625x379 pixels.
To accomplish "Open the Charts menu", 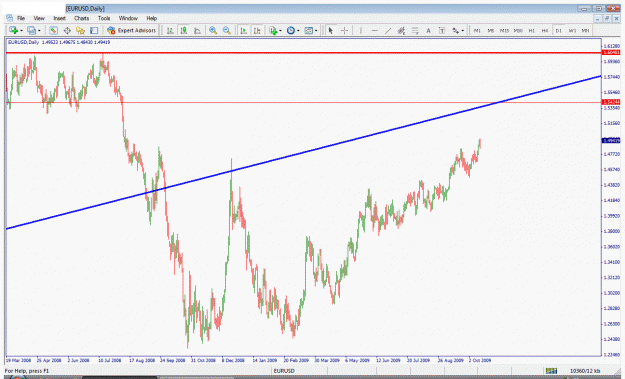I will pos(81,18).
